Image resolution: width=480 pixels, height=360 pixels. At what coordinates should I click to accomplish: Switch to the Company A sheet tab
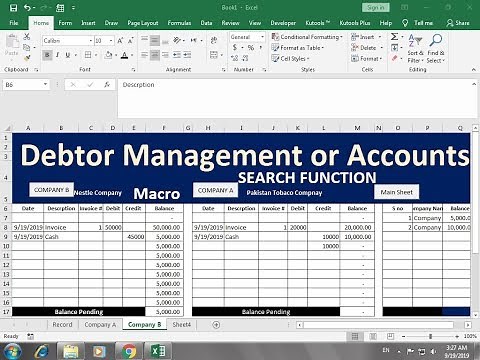100,324
